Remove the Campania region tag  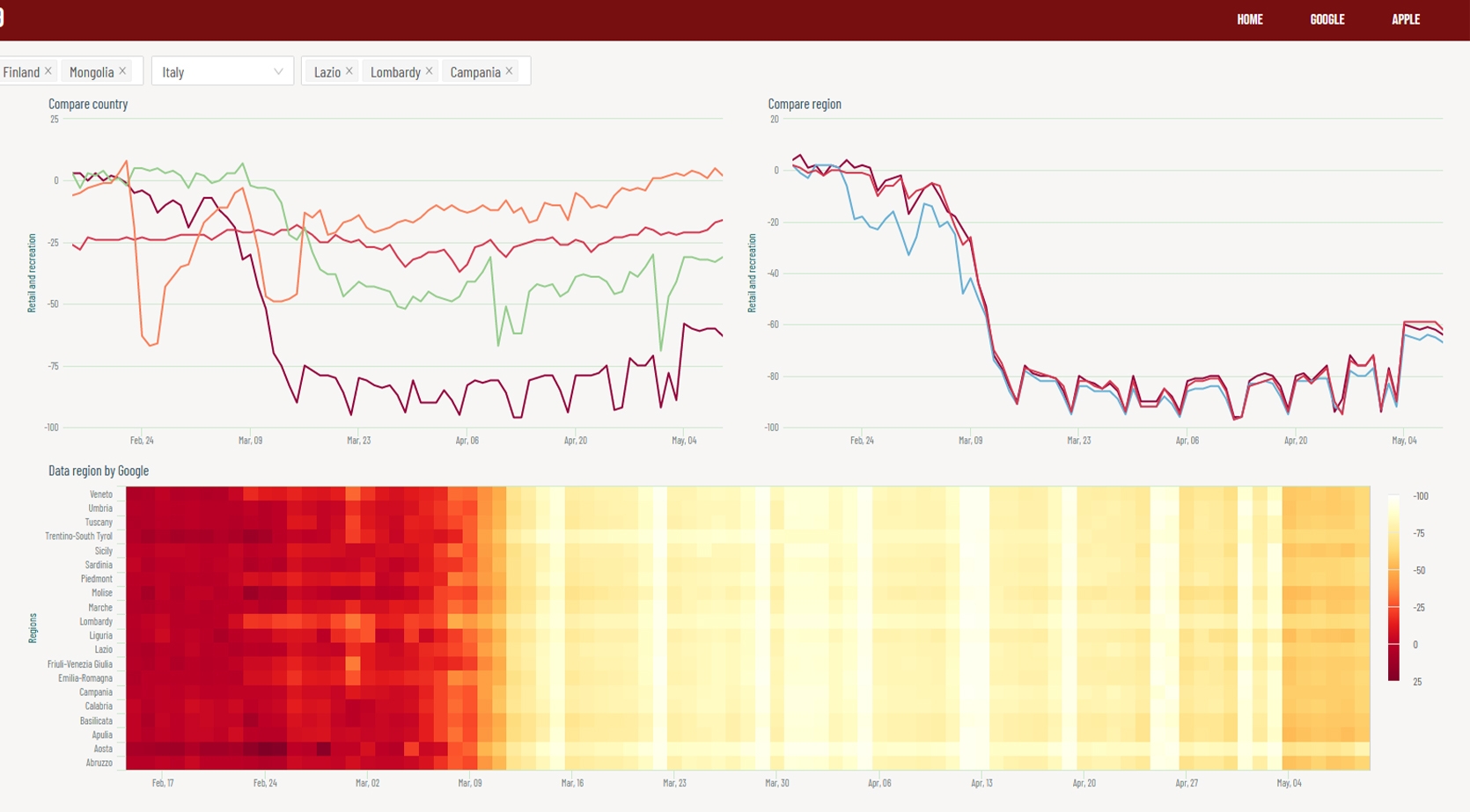(509, 71)
